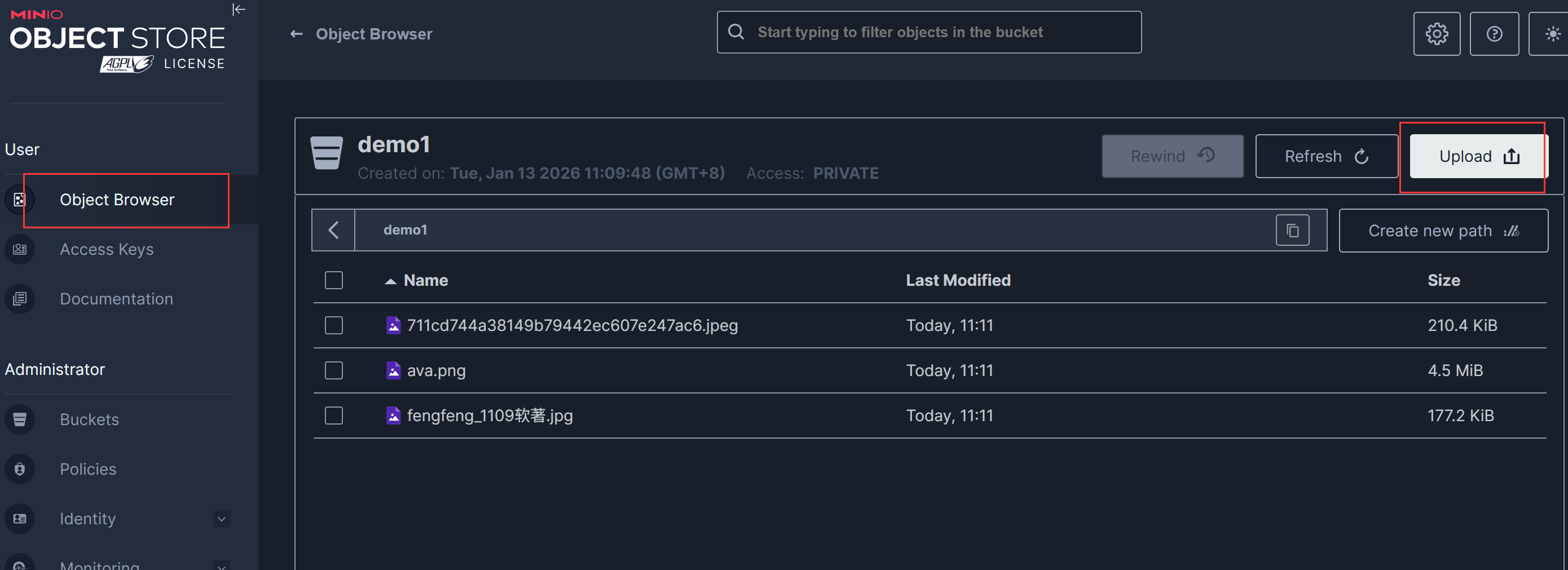Select the checkbox for ava.png
The height and width of the screenshot is (570, 1568).
tap(333, 370)
